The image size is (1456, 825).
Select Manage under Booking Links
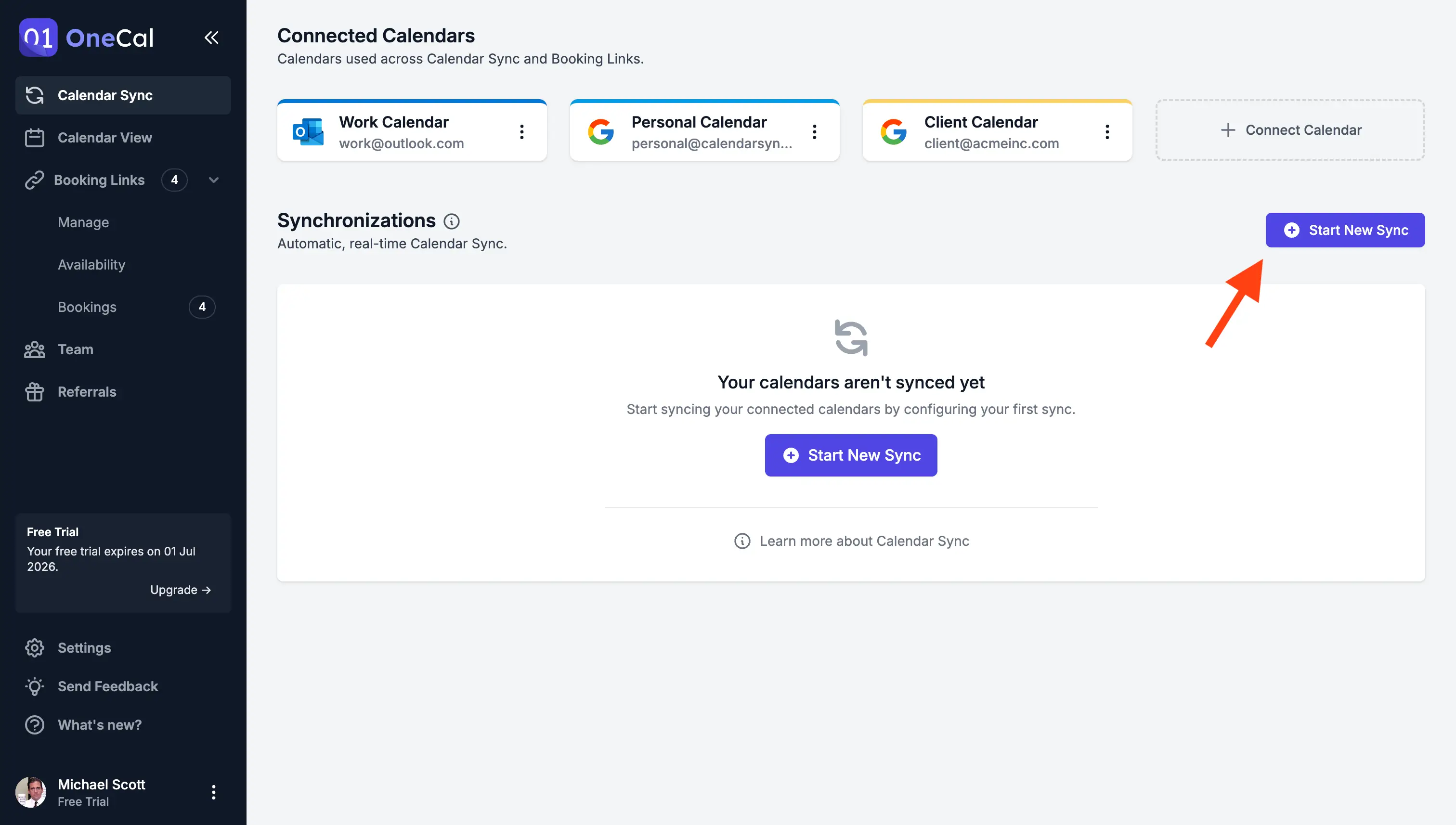tap(83, 222)
